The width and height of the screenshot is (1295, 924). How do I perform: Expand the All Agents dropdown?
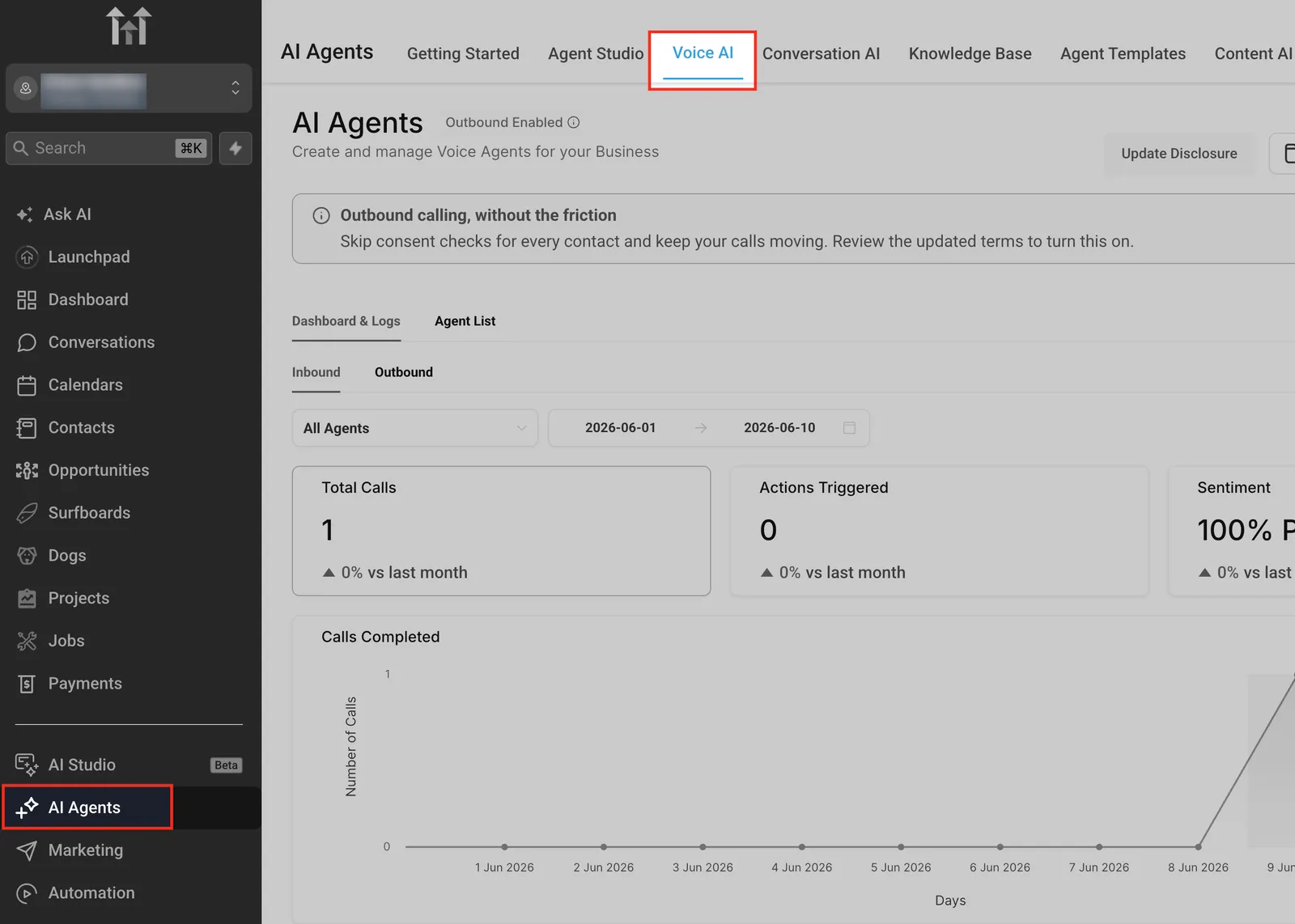click(x=415, y=428)
